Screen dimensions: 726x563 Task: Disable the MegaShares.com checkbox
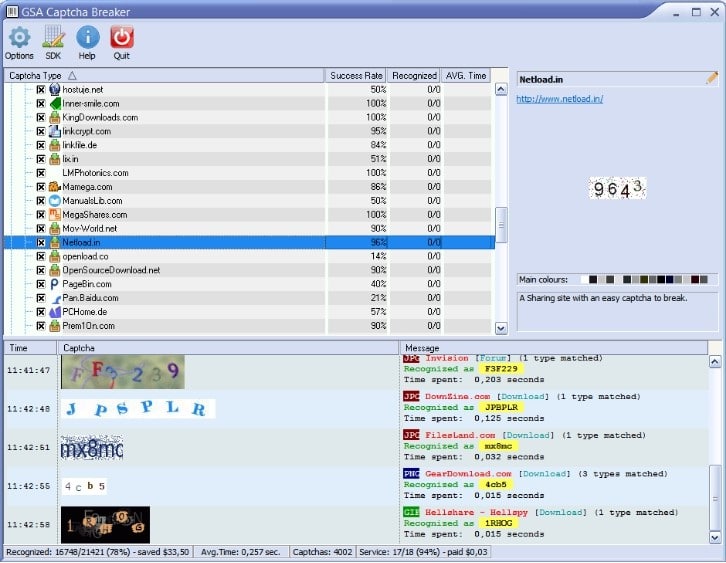pyautogui.click(x=41, y=214)
